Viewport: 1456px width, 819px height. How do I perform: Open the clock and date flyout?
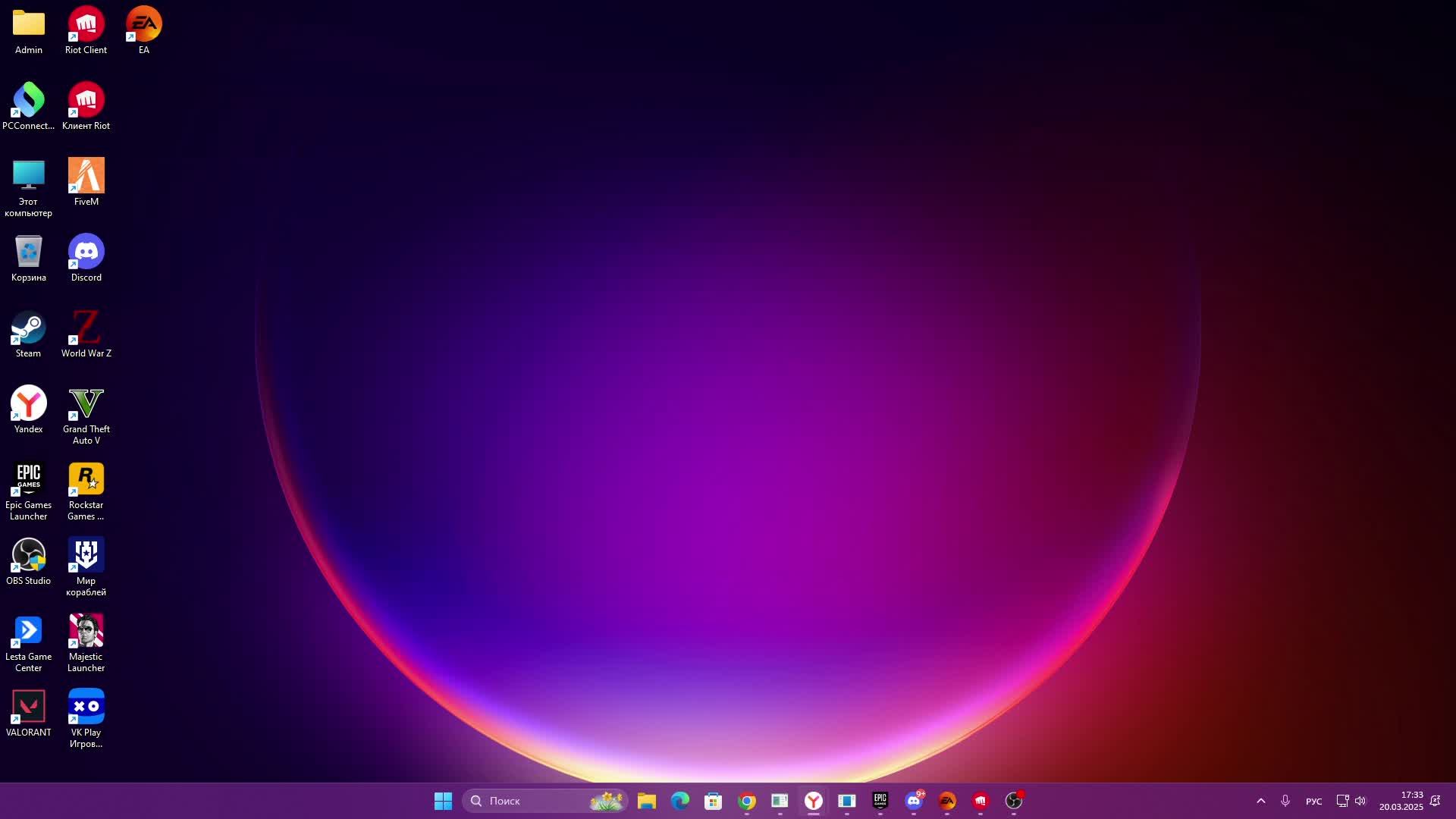click(x=1401, y=801)
